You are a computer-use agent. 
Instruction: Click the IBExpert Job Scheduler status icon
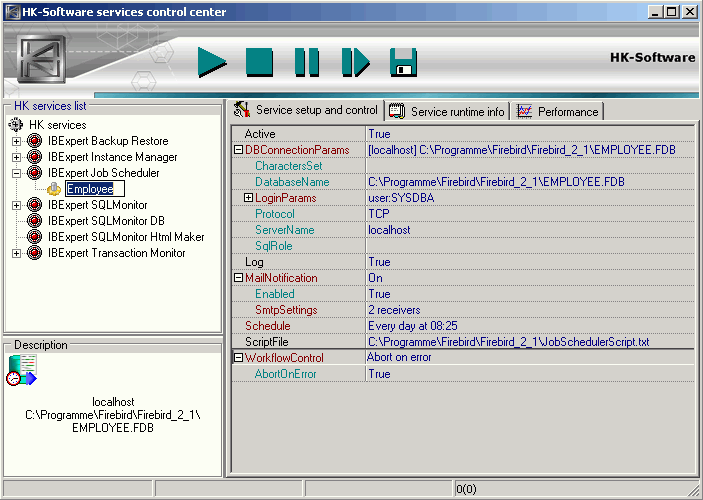pos(35,173)
